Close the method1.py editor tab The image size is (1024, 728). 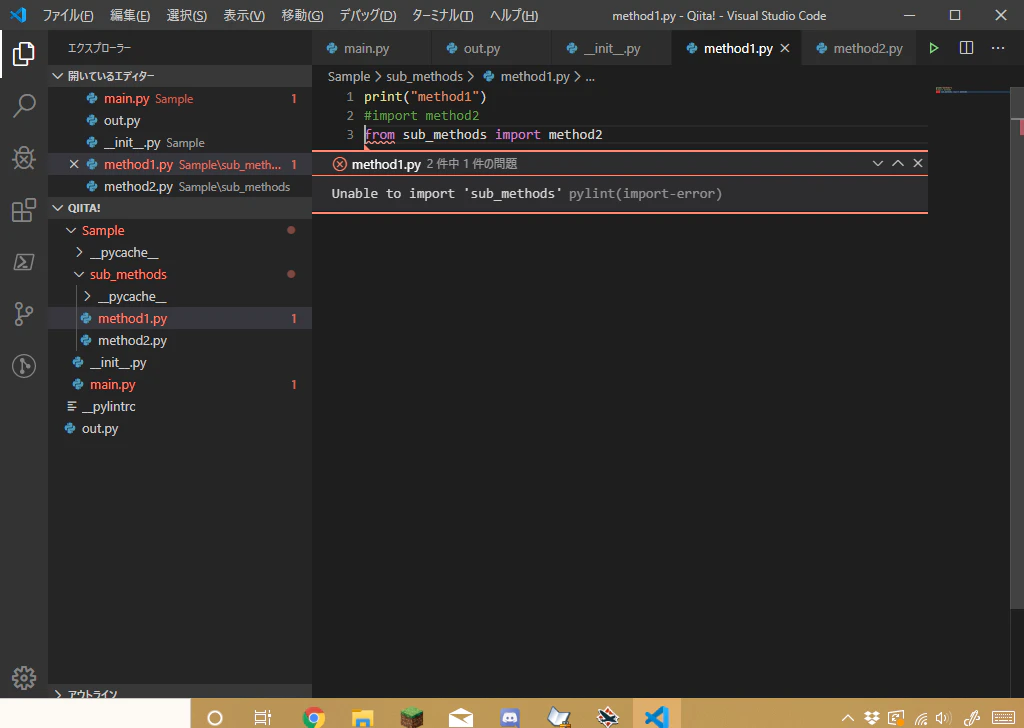click(785, 48)
